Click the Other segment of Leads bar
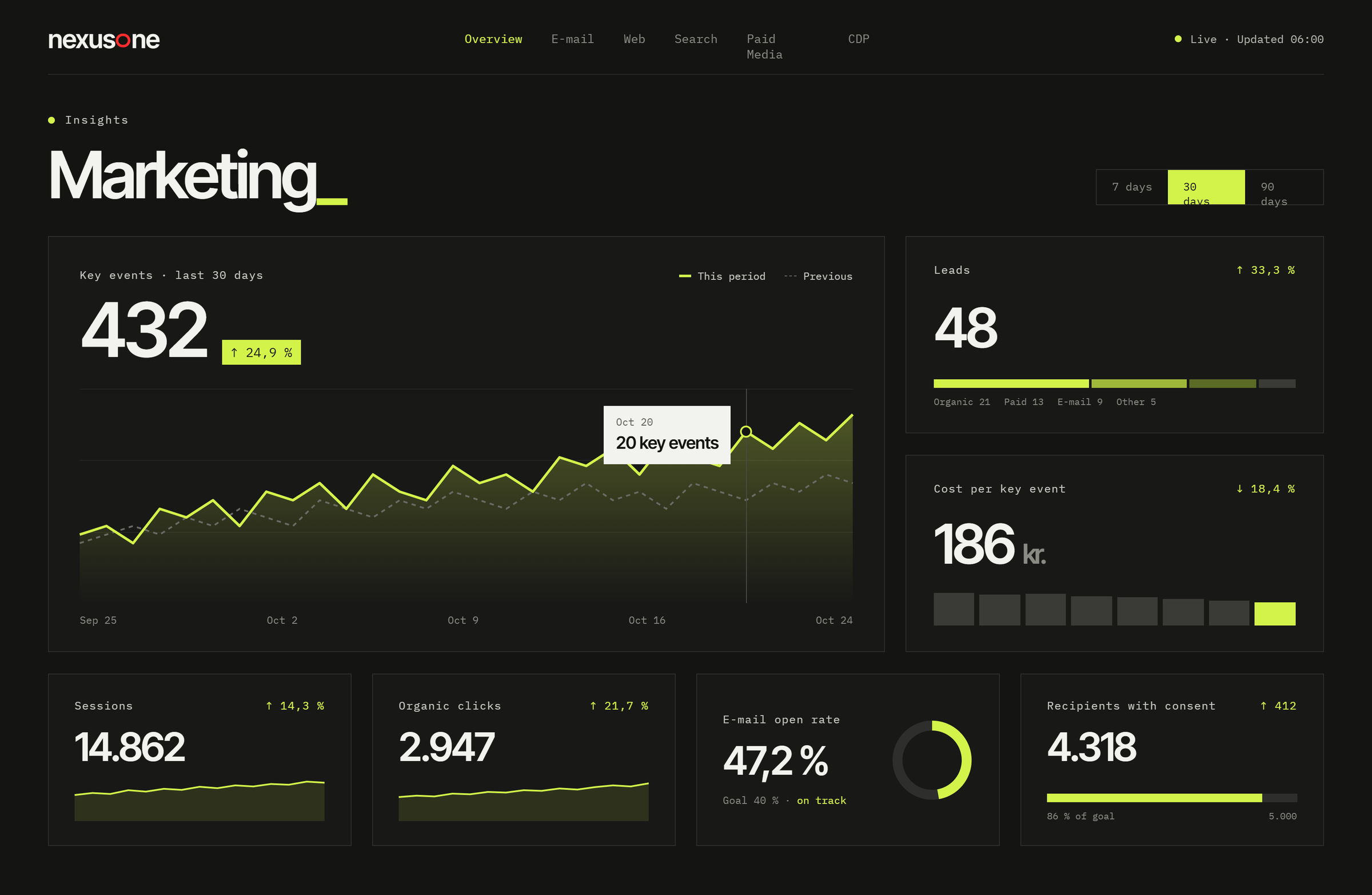Screen dimensions: 1372x895 [1277, 384]
